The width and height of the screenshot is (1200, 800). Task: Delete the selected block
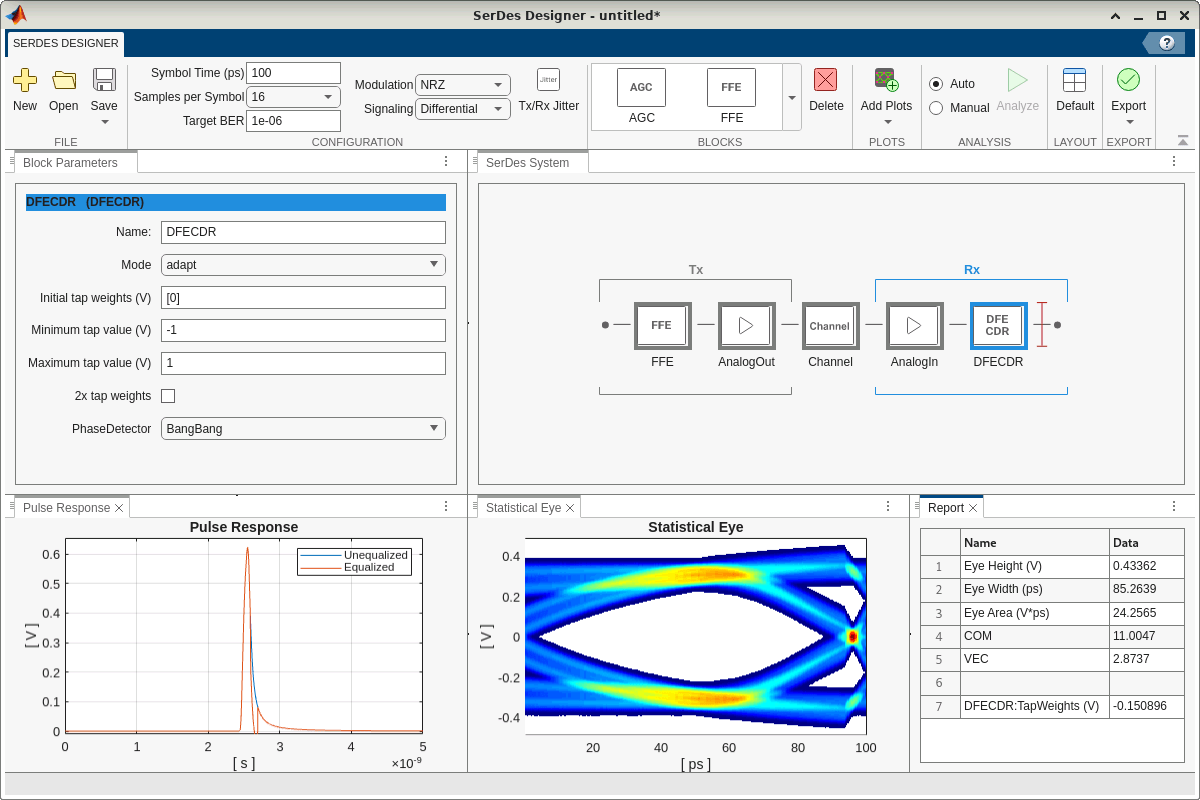tap(825, 81)
